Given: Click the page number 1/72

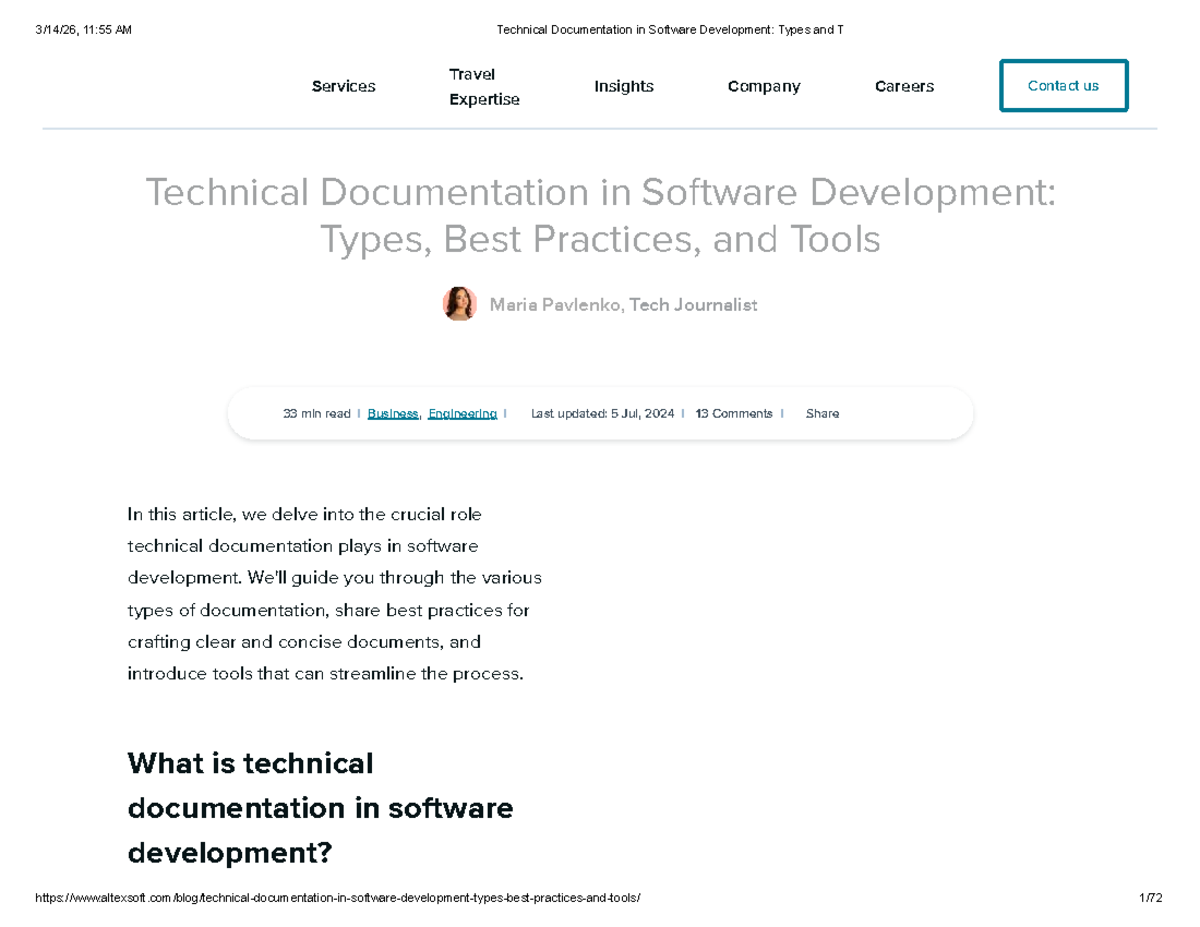Looking at the screenshot, I should coord(1150,898).
